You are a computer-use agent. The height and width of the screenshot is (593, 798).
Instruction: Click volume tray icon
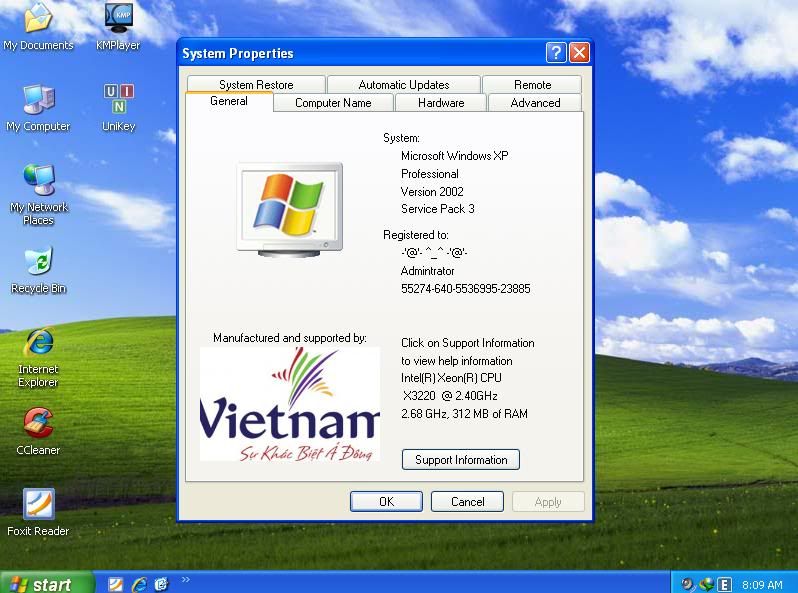click(688, 584)
